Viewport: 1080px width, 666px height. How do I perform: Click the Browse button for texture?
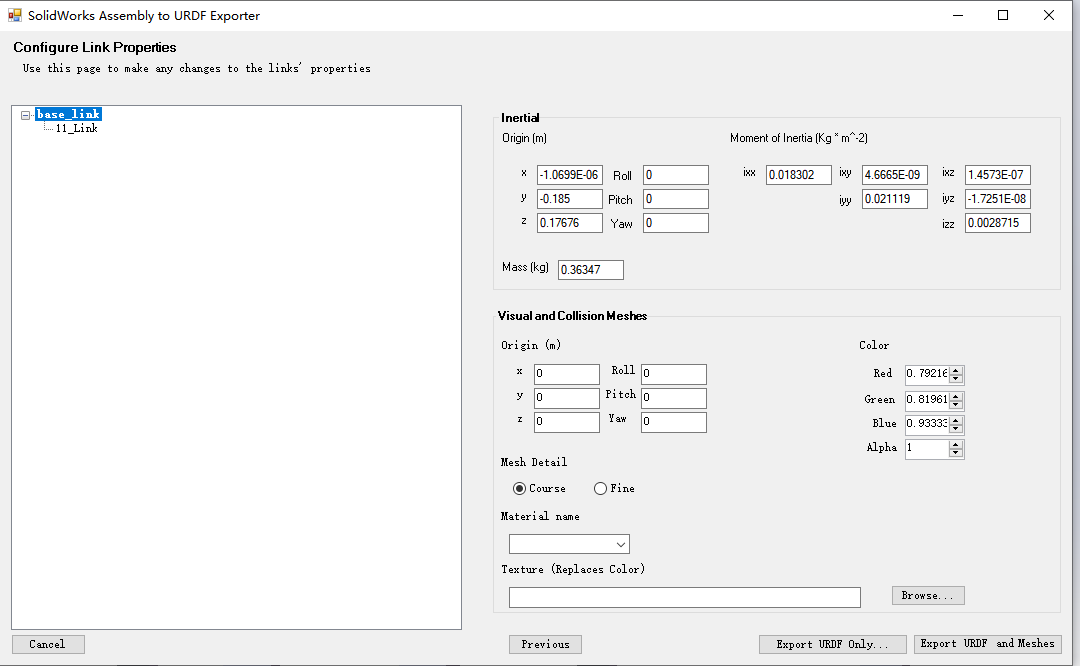point(927,595)
